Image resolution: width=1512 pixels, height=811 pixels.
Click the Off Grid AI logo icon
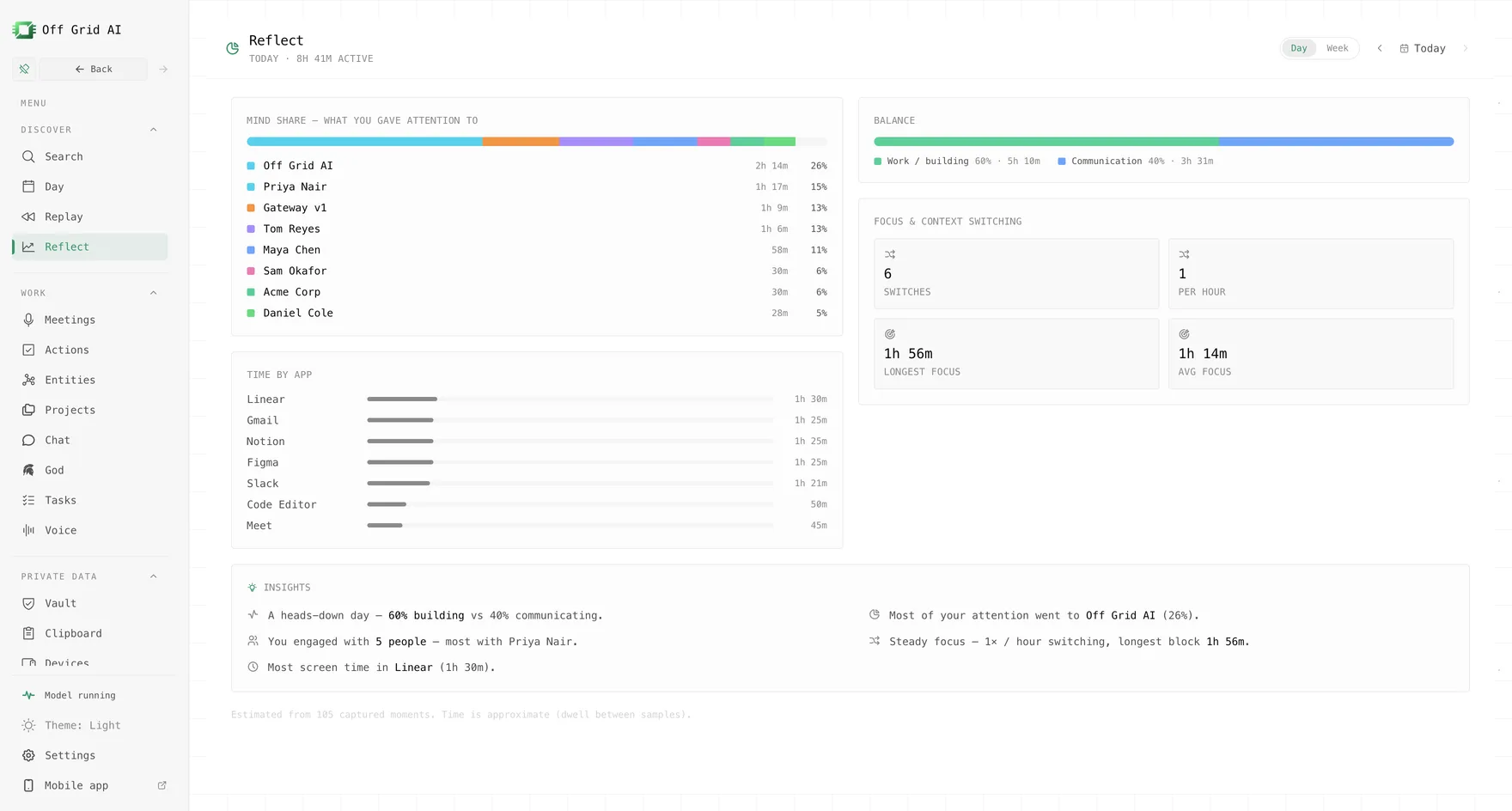coord(24,30)
